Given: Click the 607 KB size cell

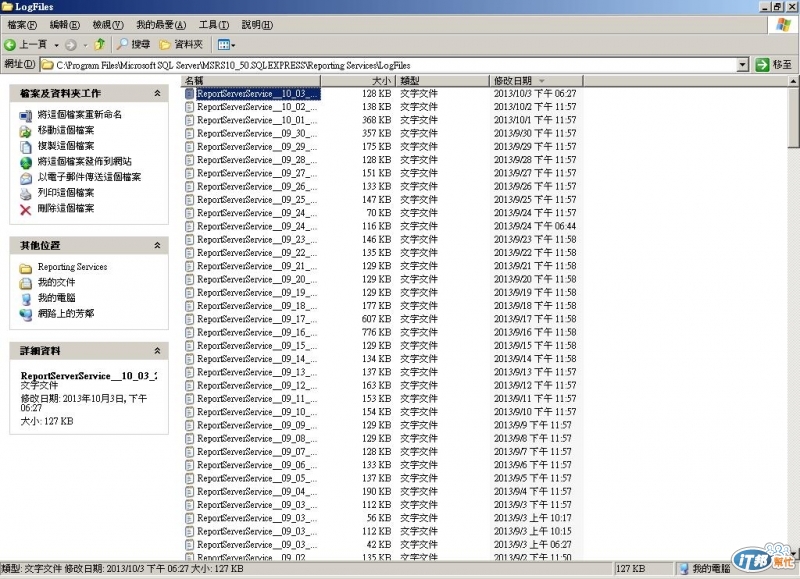Looking at the screenshot, I should (377, 319).
